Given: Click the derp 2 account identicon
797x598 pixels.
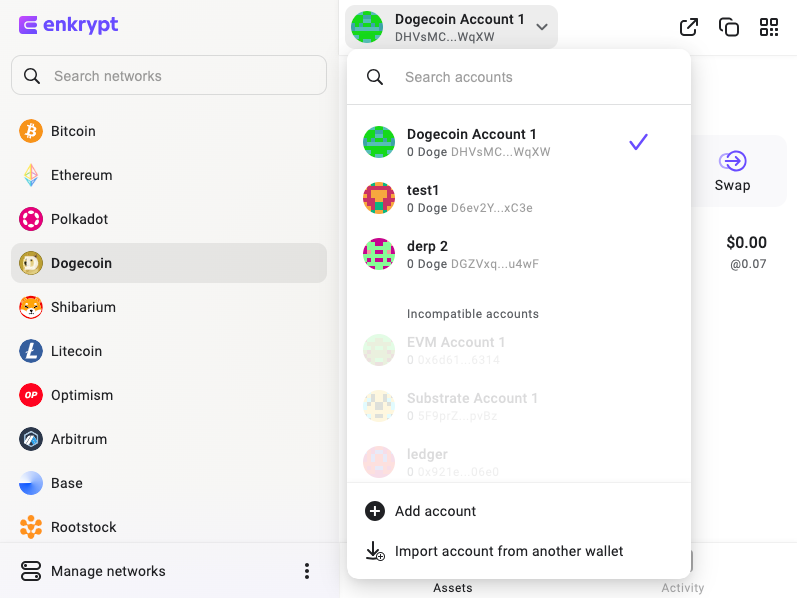Looking at the screenshot, I should (x=379, y=254).
